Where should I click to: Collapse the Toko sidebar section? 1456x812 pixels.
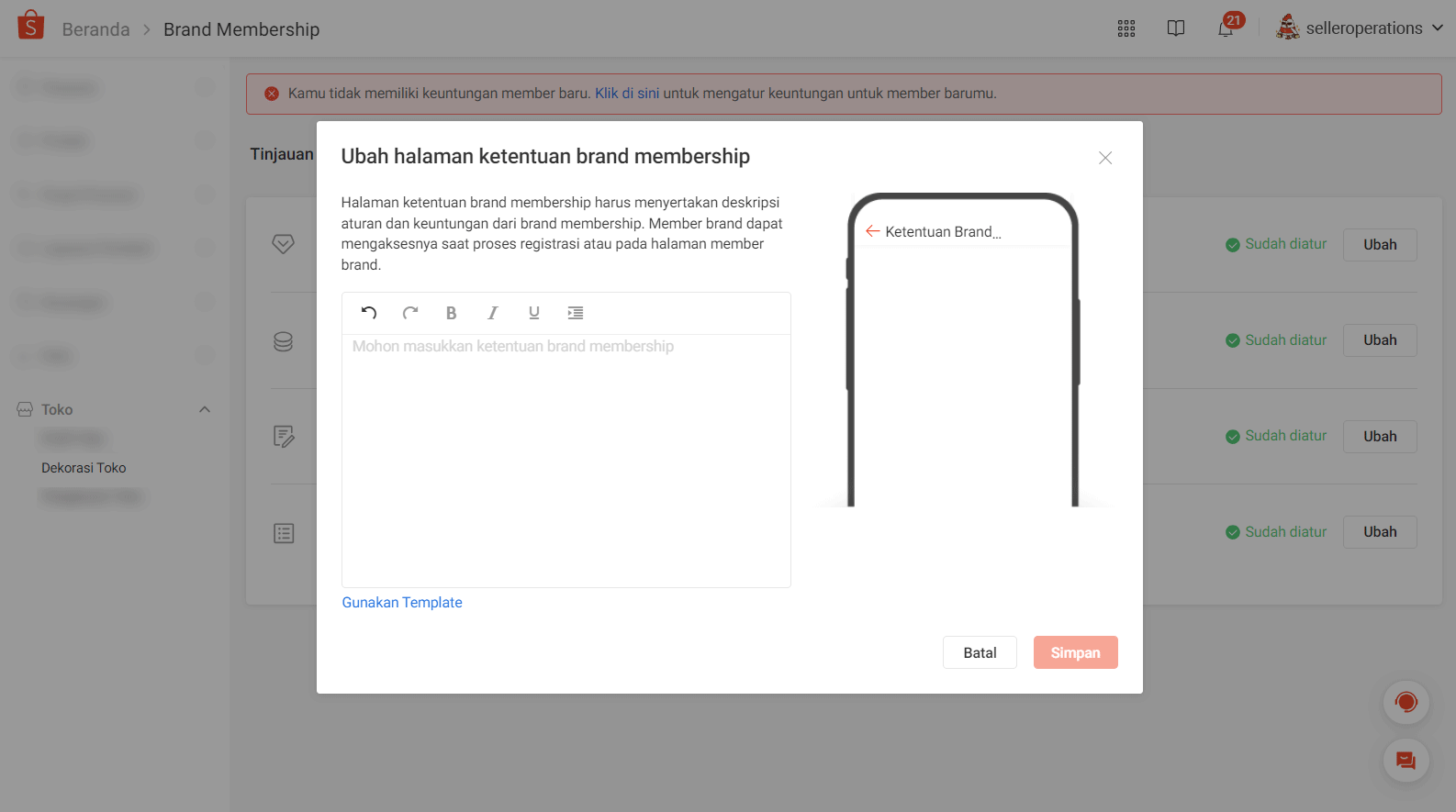[x=205, y=409]
